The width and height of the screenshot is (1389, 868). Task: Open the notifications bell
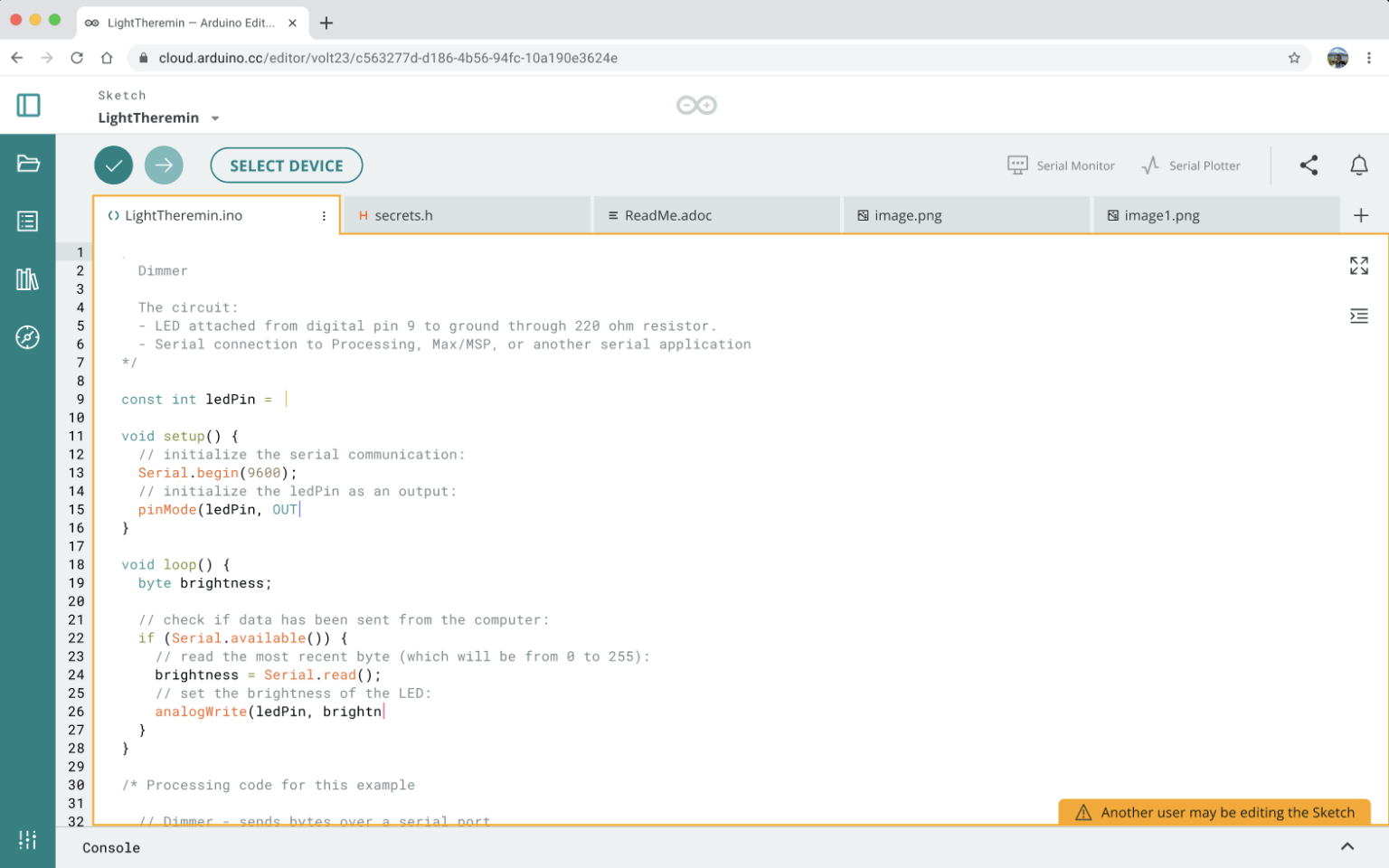point(1358,165)
